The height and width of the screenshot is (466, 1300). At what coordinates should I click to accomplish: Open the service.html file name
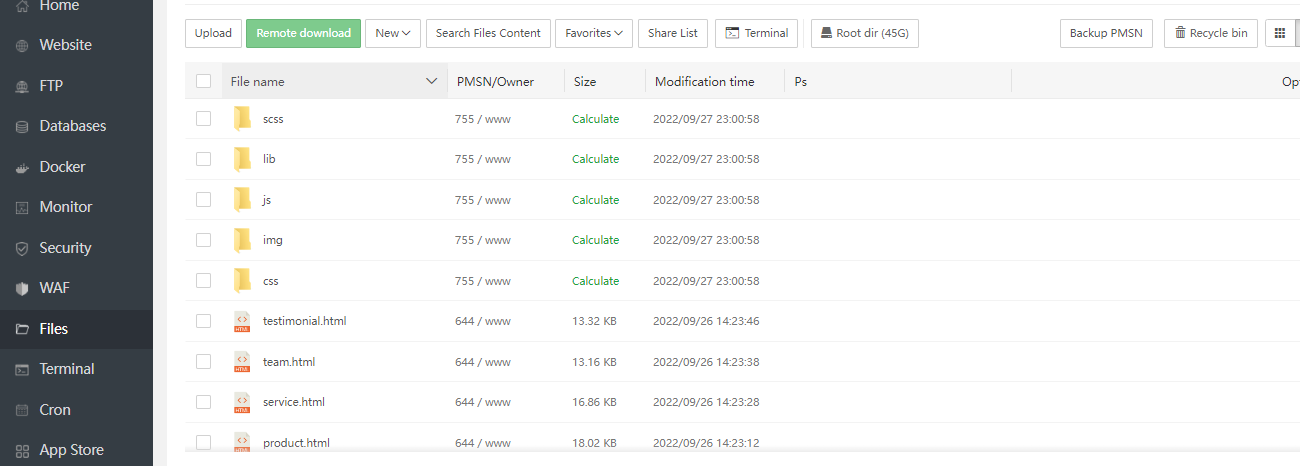coord(294,402)
